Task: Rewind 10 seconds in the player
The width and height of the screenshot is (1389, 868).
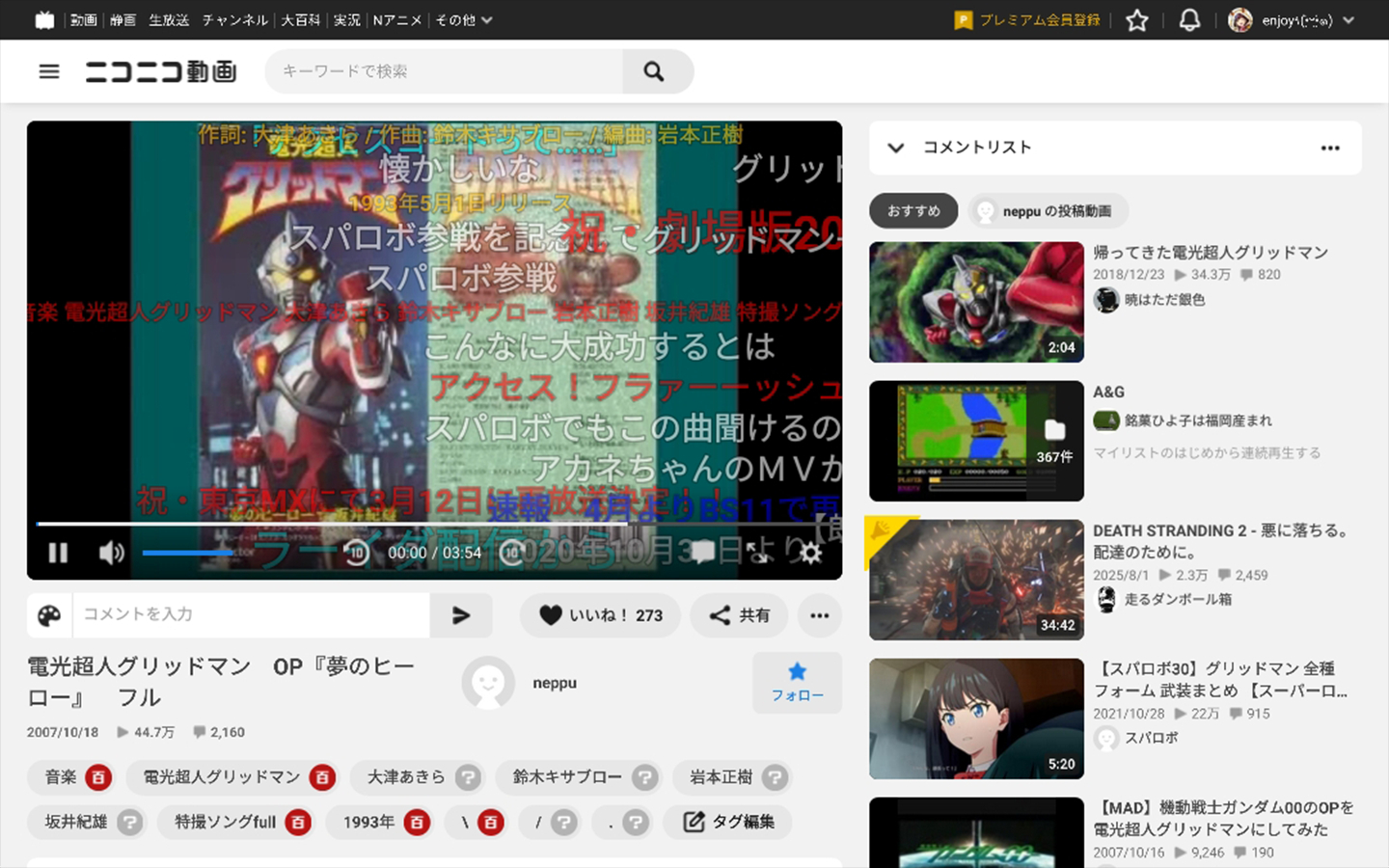Action: (x=356, y=553)
